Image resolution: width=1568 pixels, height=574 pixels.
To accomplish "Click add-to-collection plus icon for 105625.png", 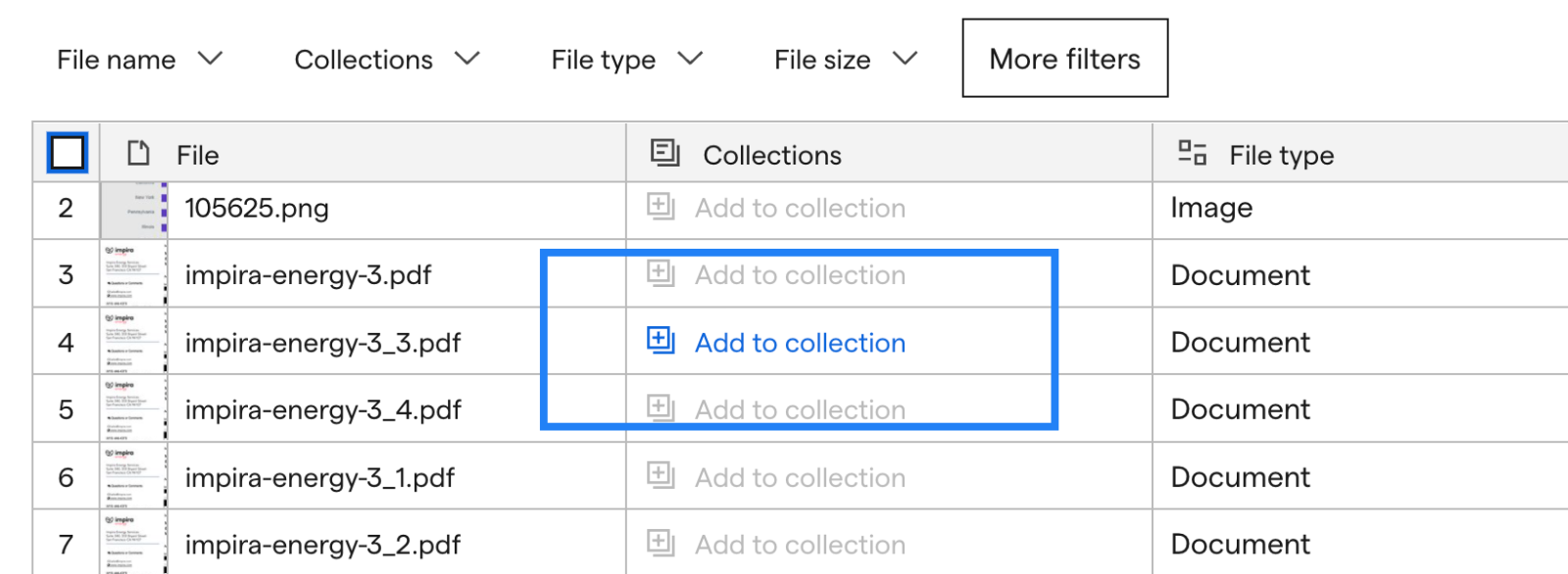I will pos(661,207).
